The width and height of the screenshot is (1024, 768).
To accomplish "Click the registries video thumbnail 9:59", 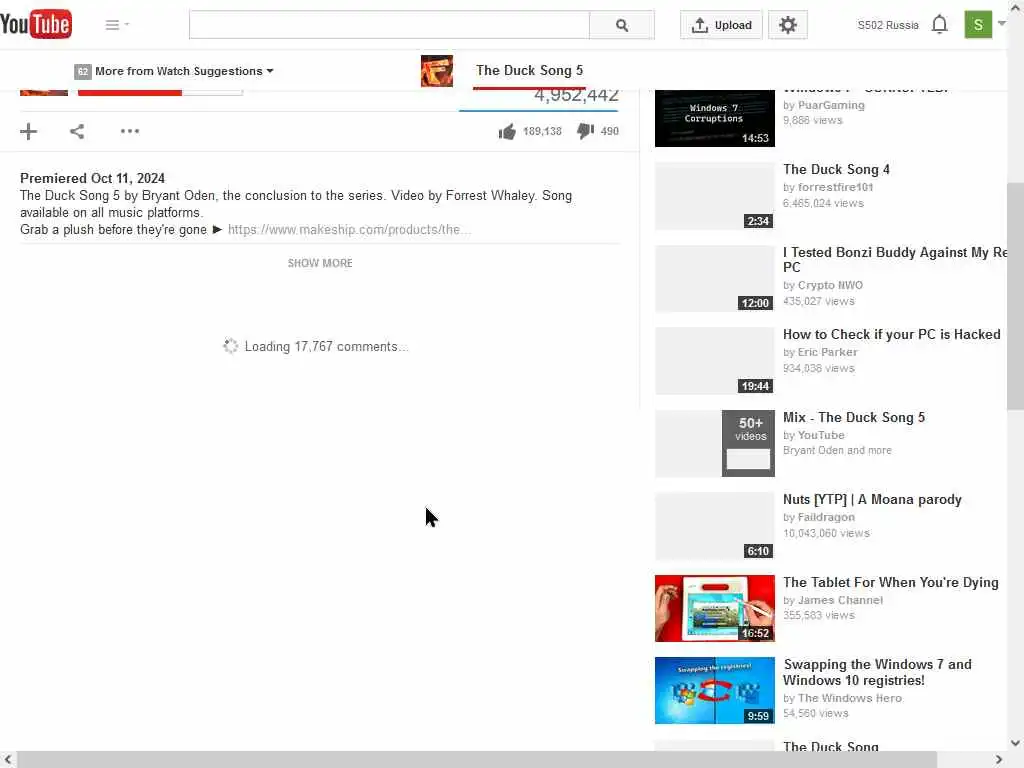I will click(714, 691).
